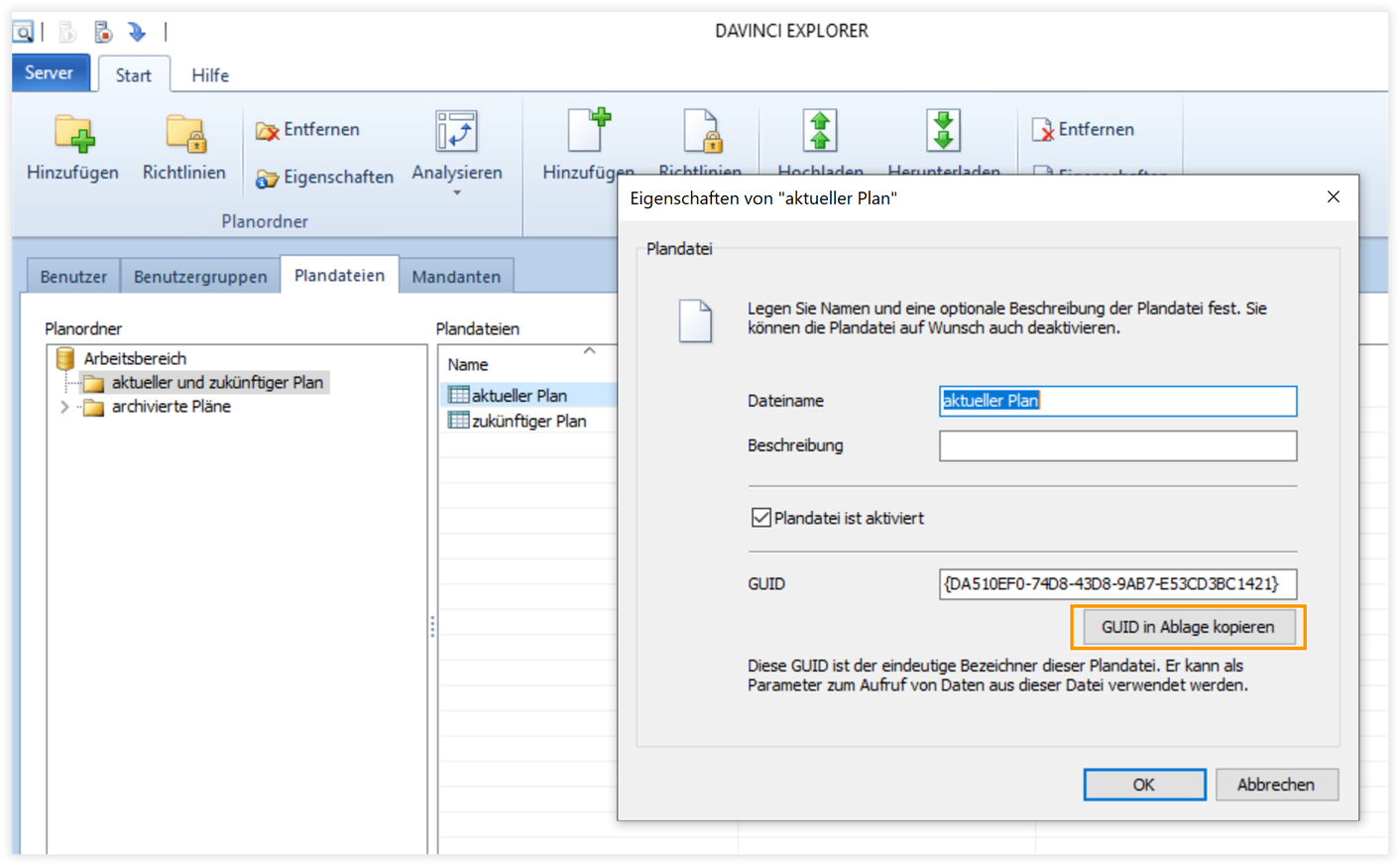The height and width of the screenshot is (866, 1400).
Task: Switch to the Start ribbon tab
Action: click(x=134, y=75)
